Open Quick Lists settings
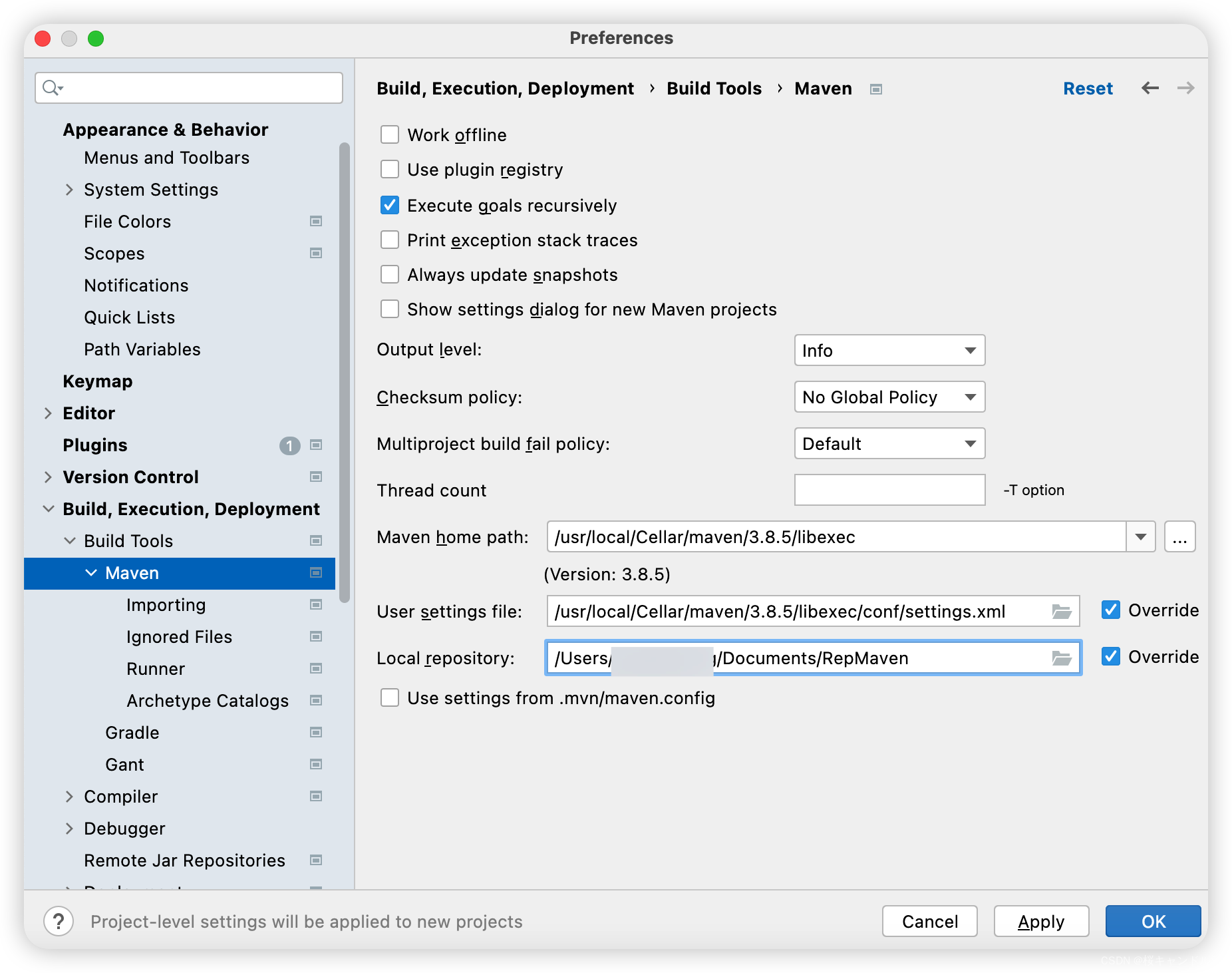Image resolution: width=1232 pixels, height=973 pixels. (130, 317)
